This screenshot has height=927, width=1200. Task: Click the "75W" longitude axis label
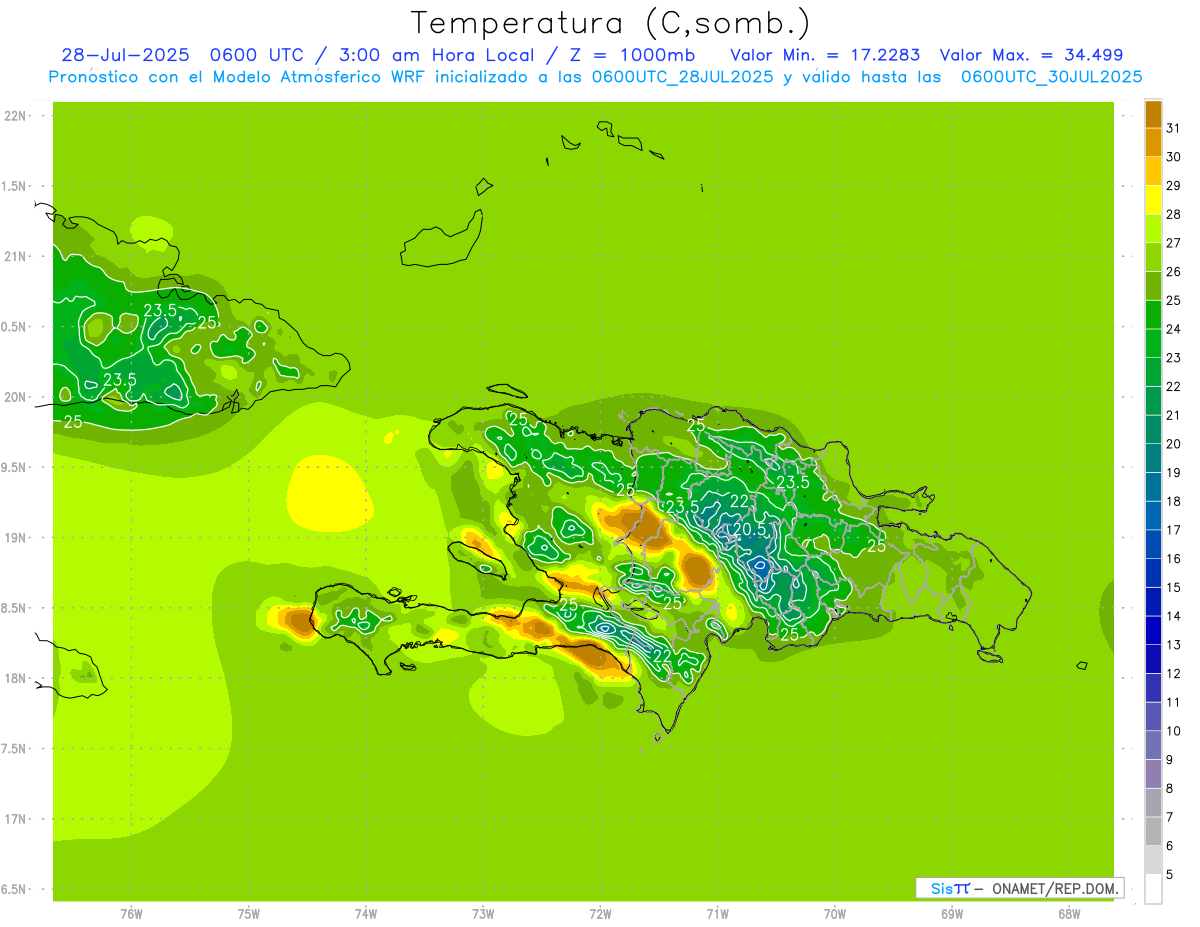click(248, 914)
